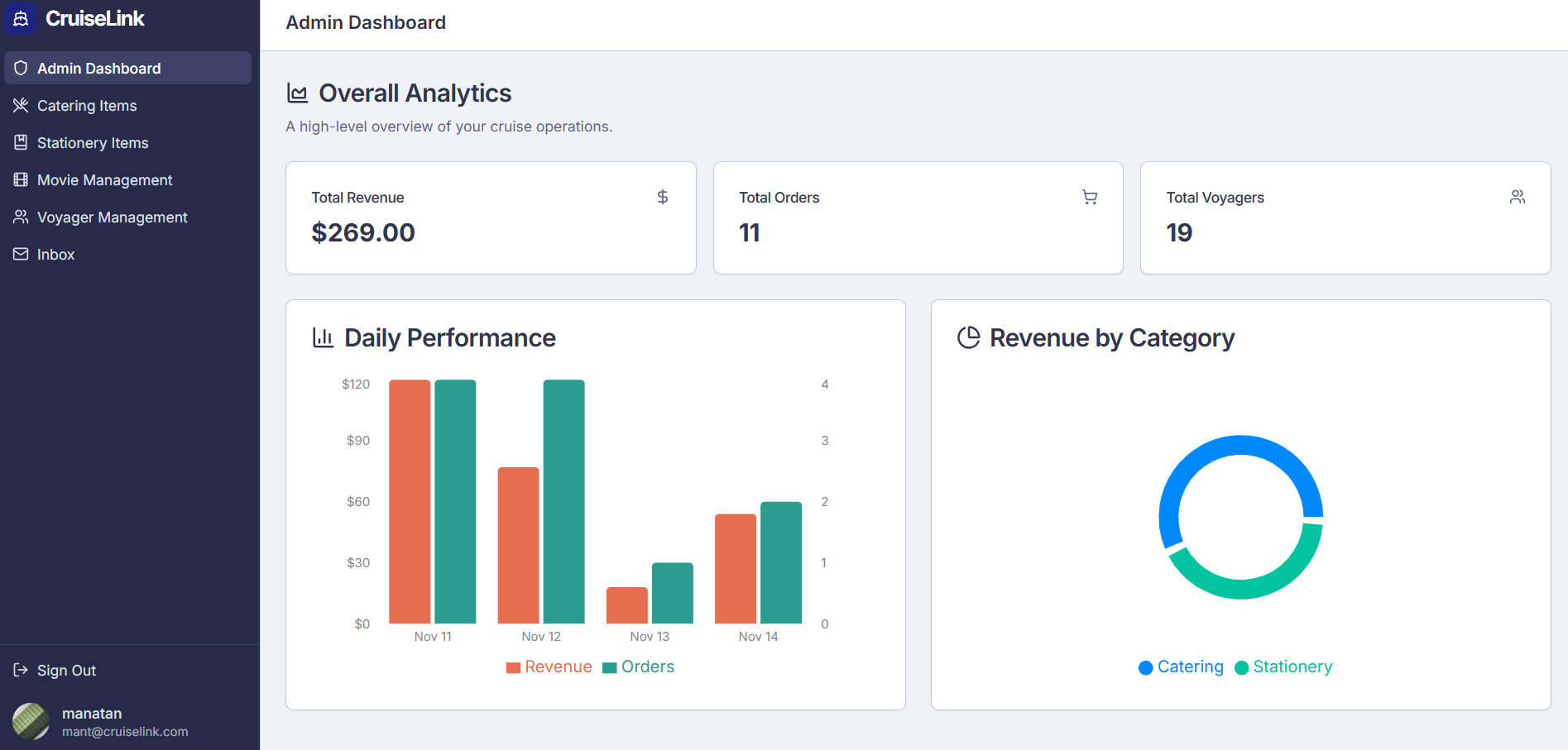Click the film icon for Movie Management
This screenshot has height=750, width=1568.
coord(21,179)
